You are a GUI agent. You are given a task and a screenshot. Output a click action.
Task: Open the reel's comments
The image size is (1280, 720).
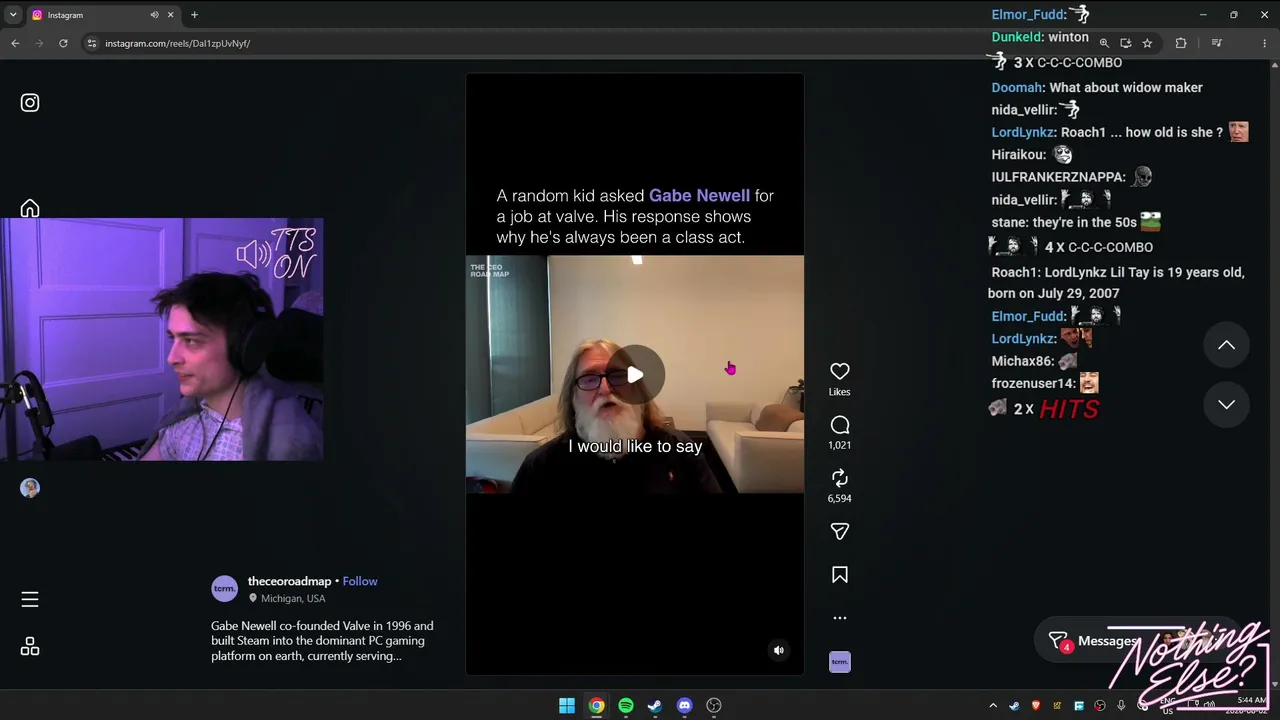pos(840,425)
